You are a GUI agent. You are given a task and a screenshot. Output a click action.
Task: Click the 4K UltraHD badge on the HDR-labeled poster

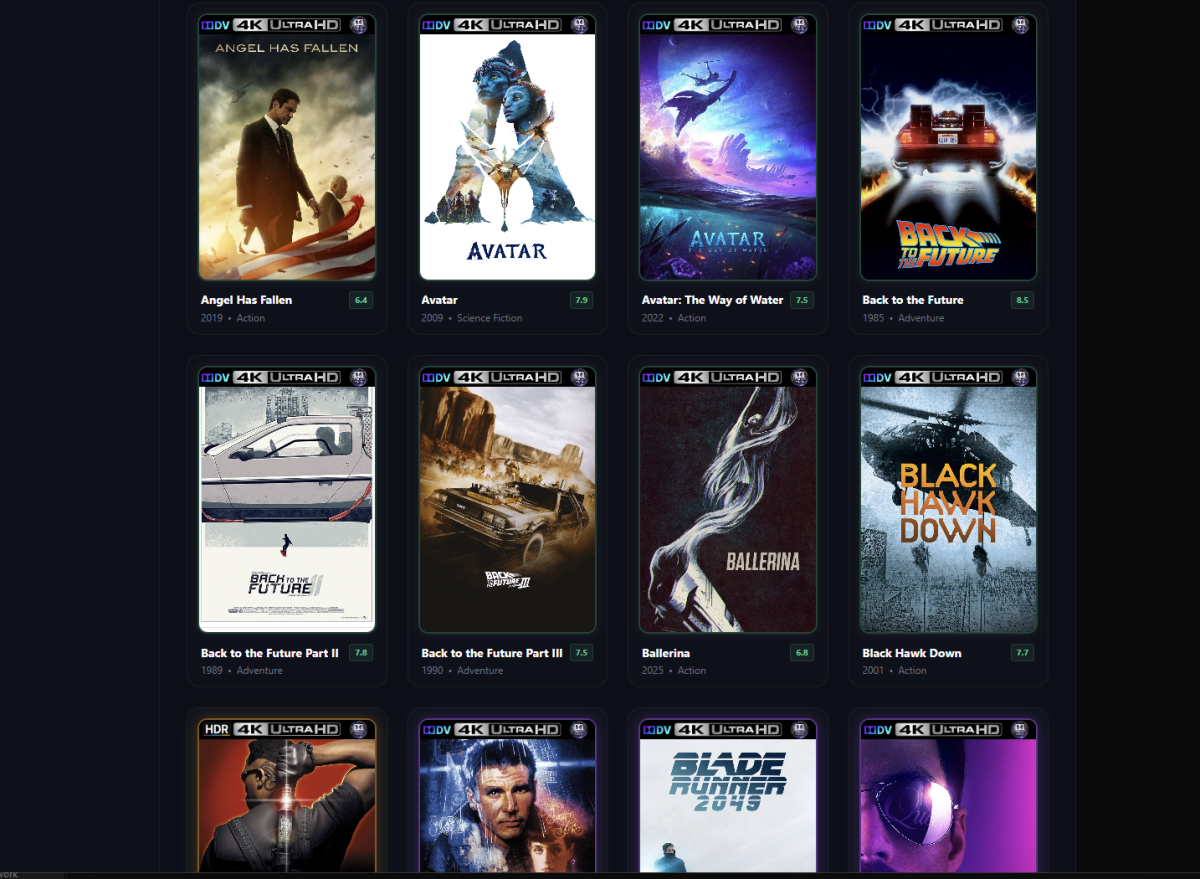287,729
